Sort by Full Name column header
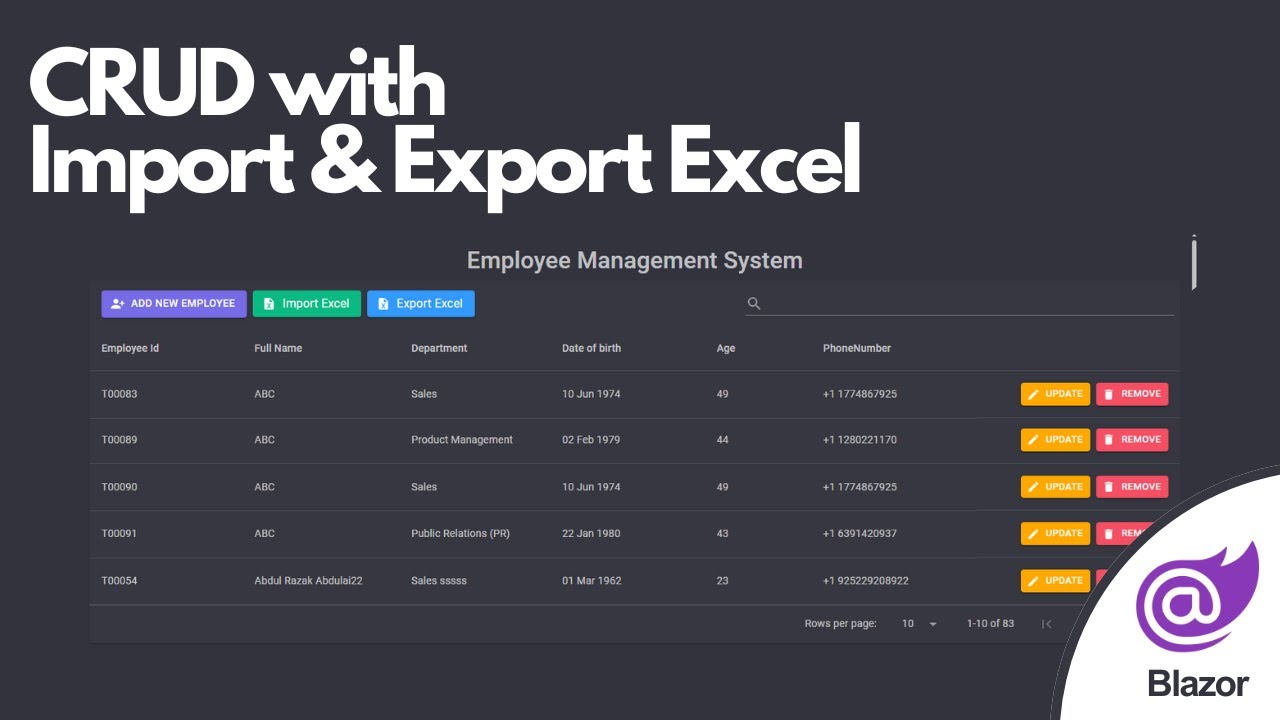 [x=278, y=349]
